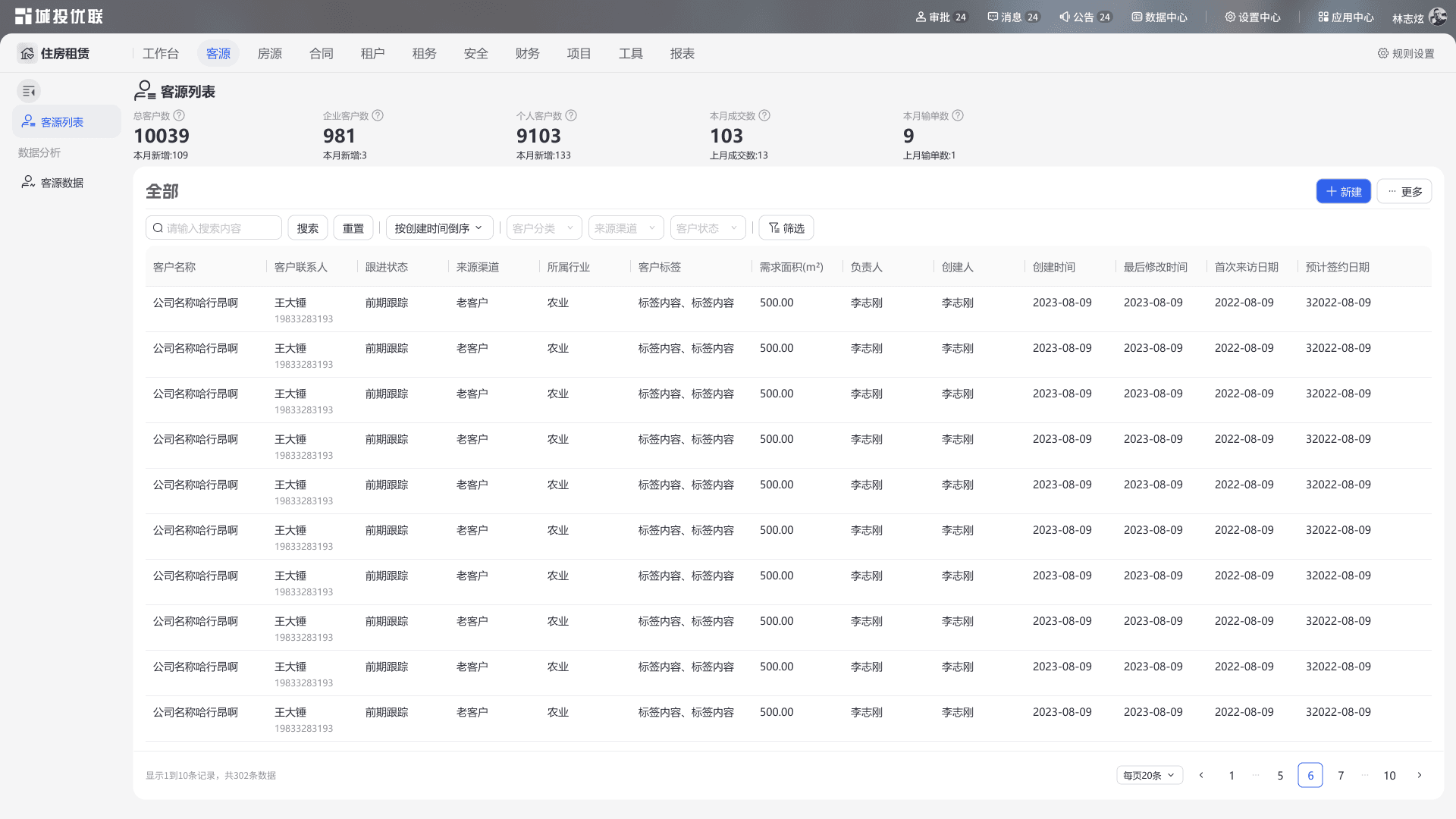Show the help tooltip for 总客户数

click(x=179, y=115)
